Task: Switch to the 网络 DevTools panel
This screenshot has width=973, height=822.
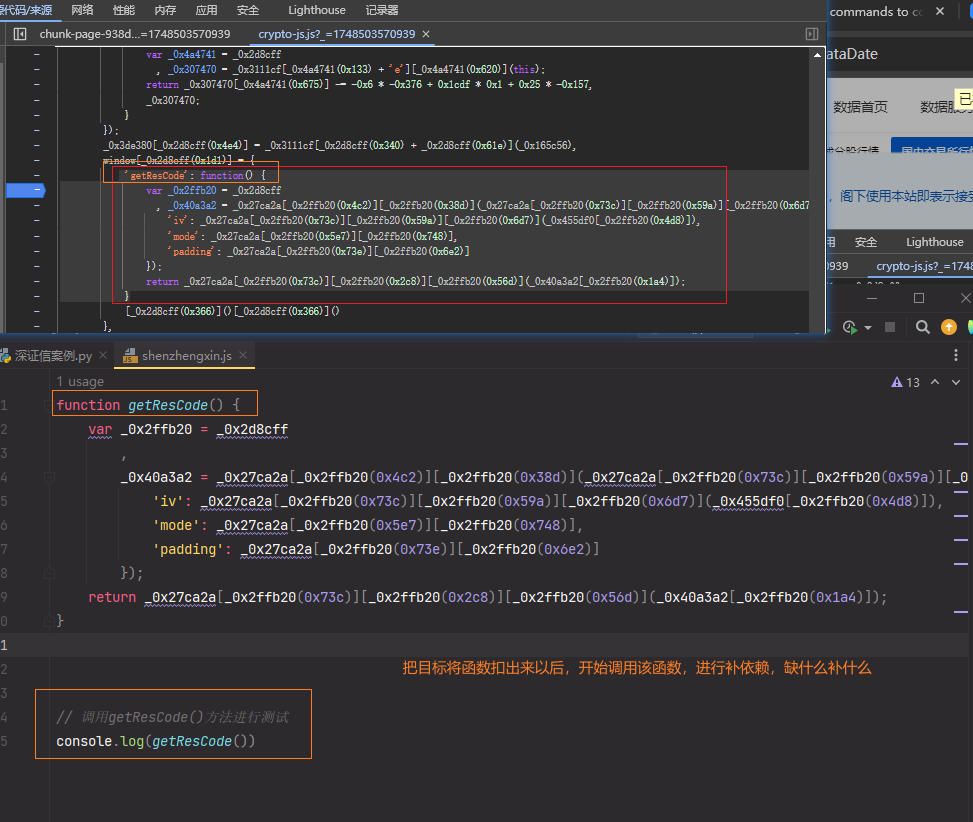Action: click(83, 10)
